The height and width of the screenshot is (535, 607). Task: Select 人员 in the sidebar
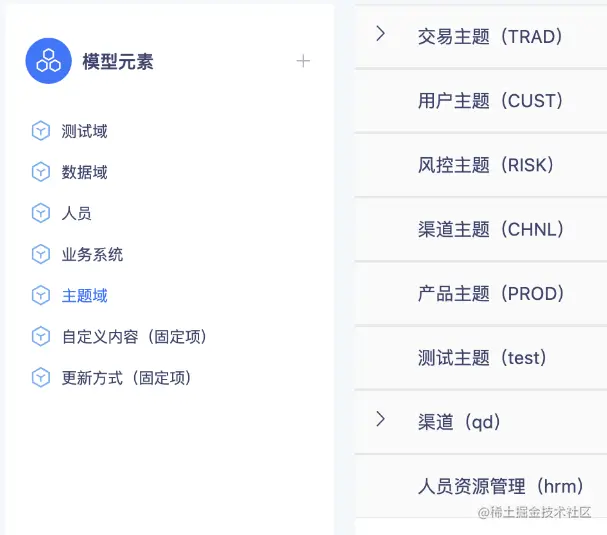pyautogui.click(x=77, y=213)
